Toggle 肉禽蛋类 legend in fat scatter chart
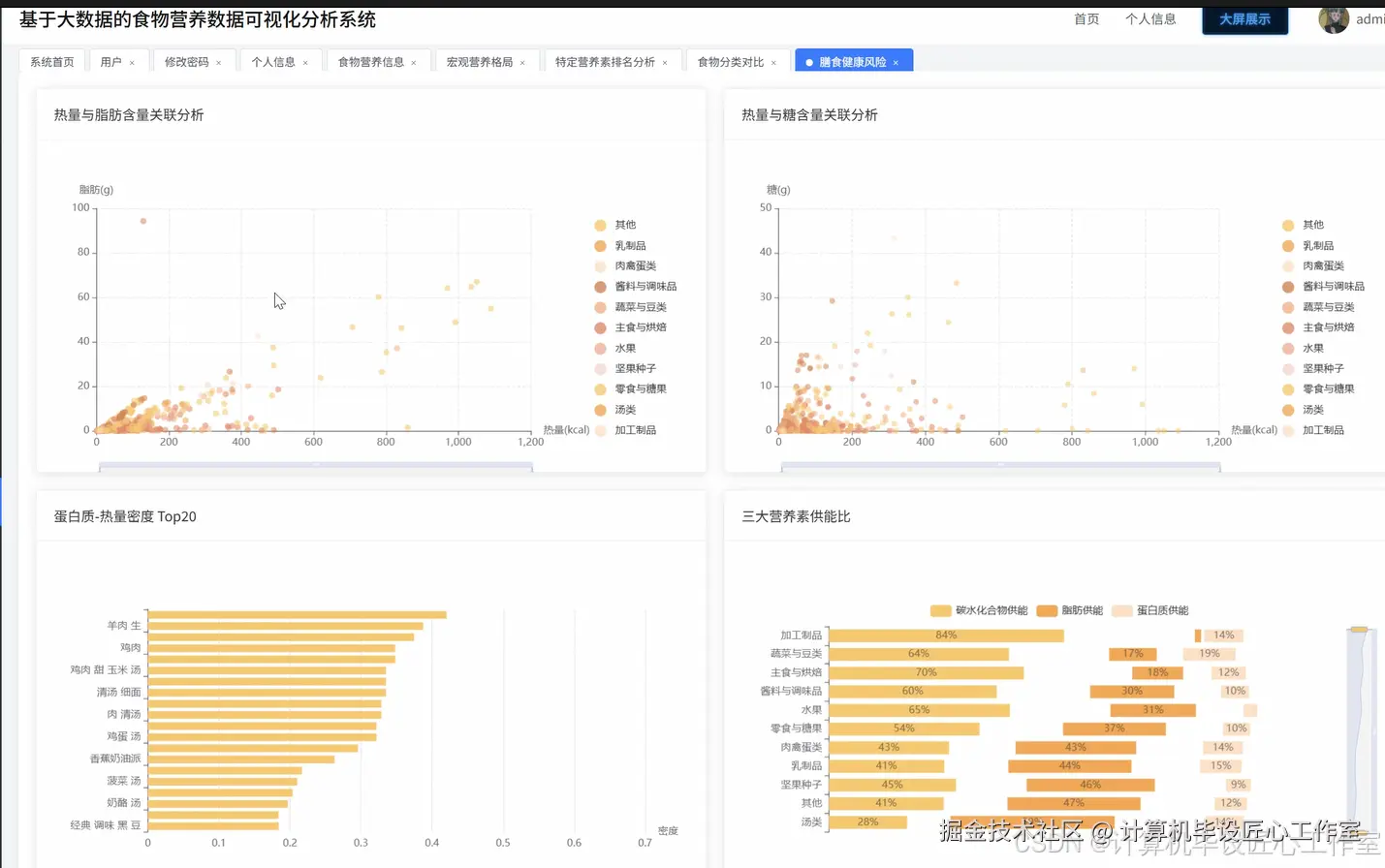 point(625,266)
